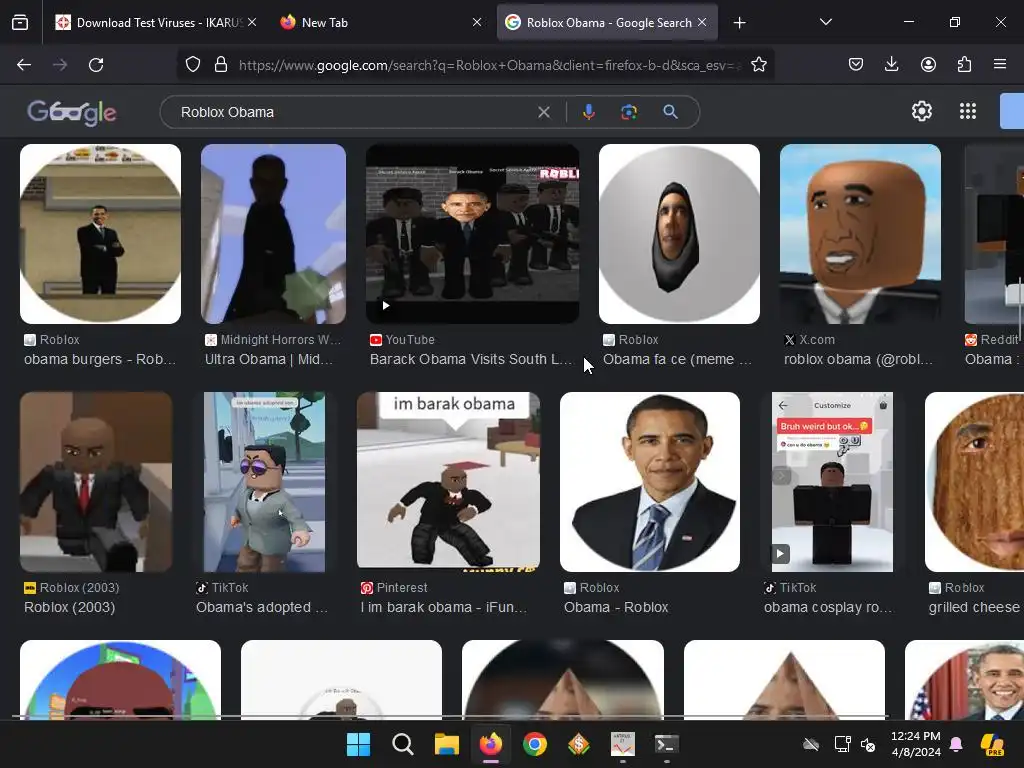This screenshot has height=768, width=1024.
Task: Click the blue search magnifier icon
Action: click(670, 112)
